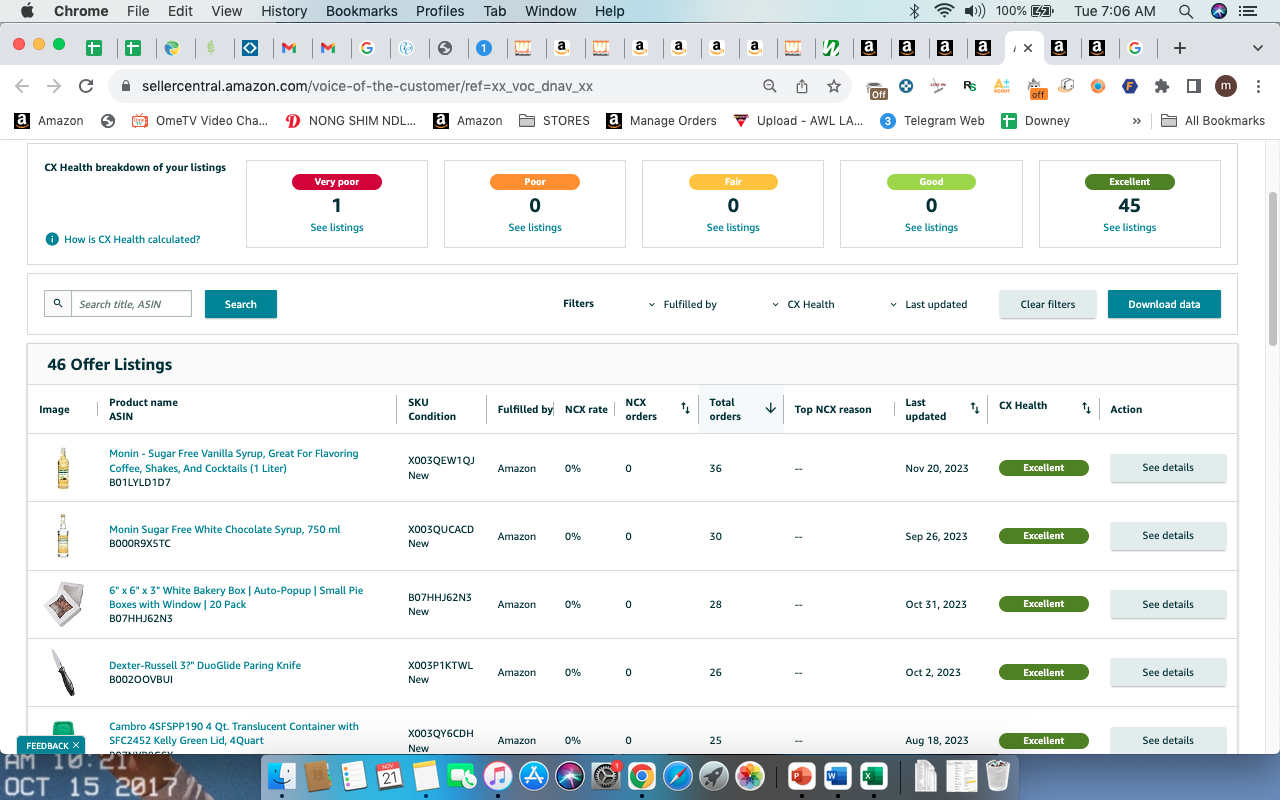Click the search magnifier icon beside ASIN field
The height and width of the screenshot is (800, 1280).
(58, 304)
